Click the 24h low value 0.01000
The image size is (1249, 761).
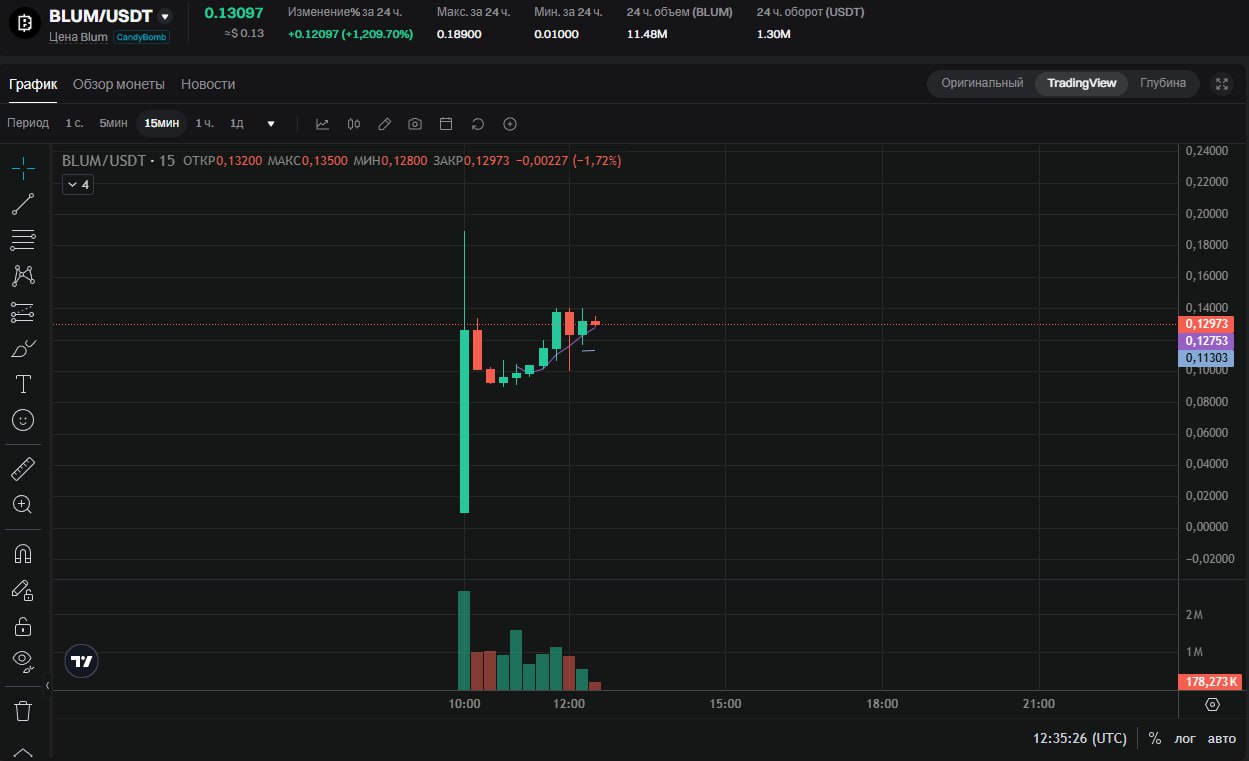(x=556, y=34)
